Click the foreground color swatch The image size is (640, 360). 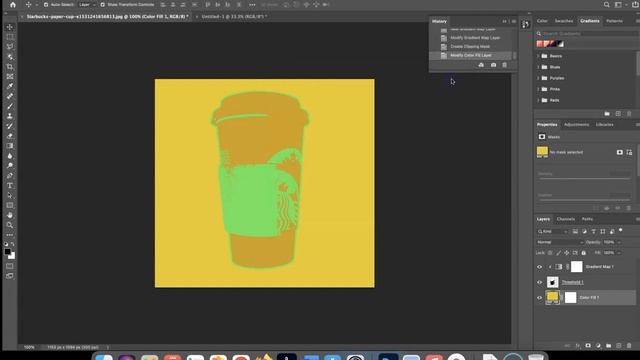point(7,252)
